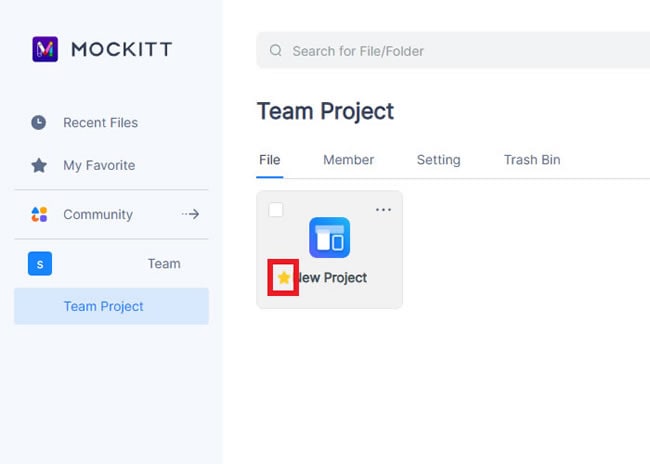This screenshot has width=650, height=464.
Task: Click the search magnifier icon
Action: [x=276, y=51]
